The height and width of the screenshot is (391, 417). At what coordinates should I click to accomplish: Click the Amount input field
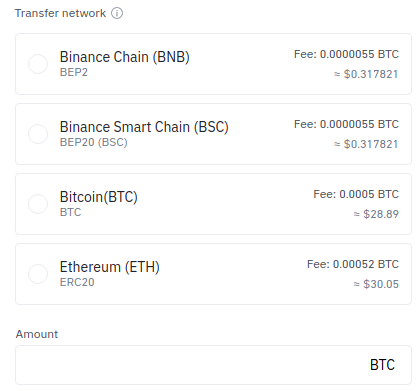coord(213,365)
